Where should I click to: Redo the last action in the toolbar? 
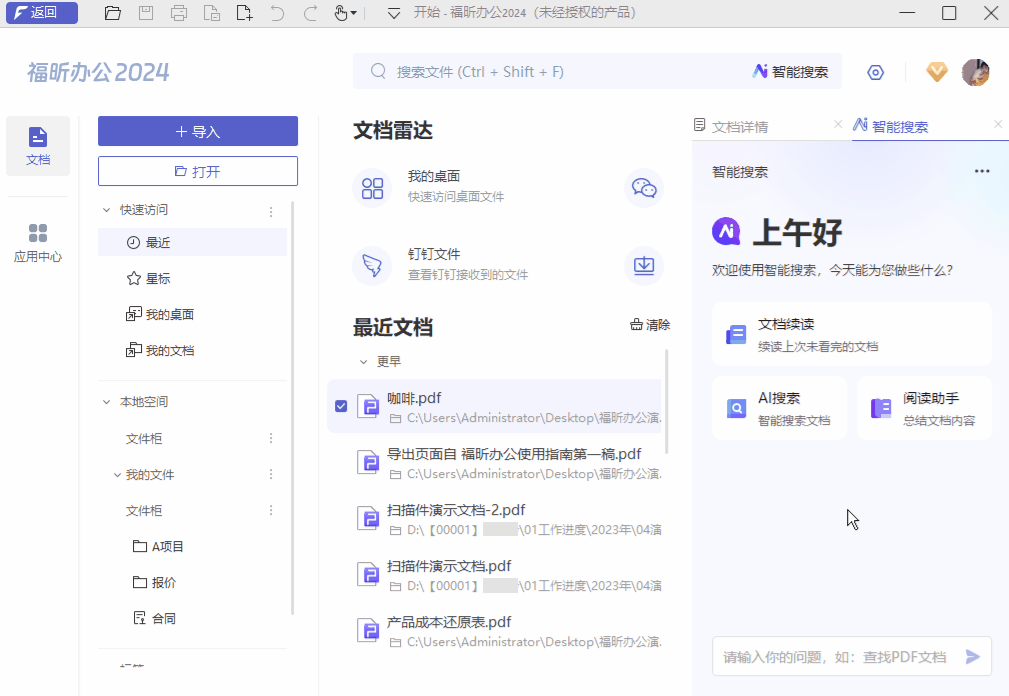click(309, 13)
